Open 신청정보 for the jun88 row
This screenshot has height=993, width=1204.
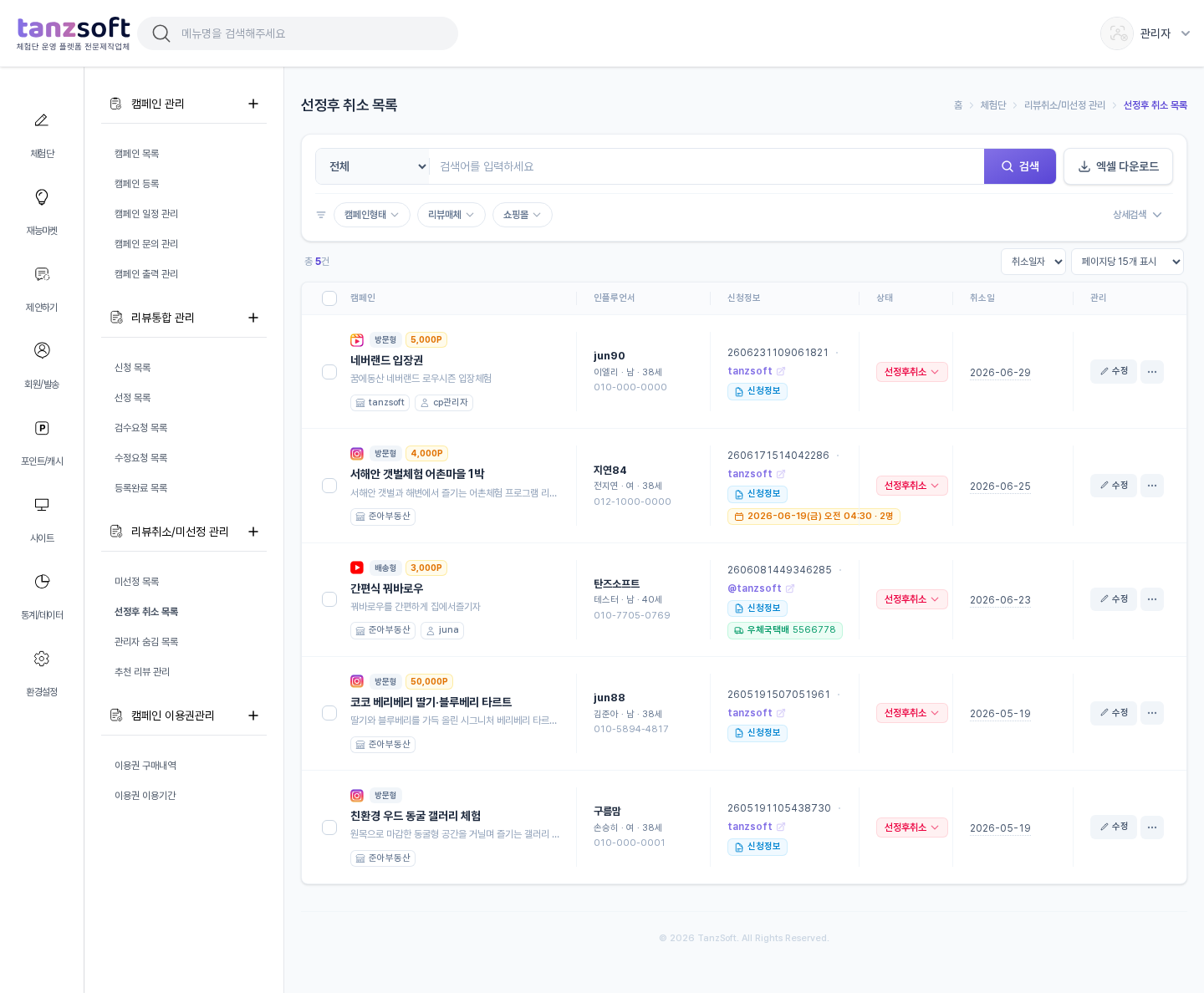[758, 733]
